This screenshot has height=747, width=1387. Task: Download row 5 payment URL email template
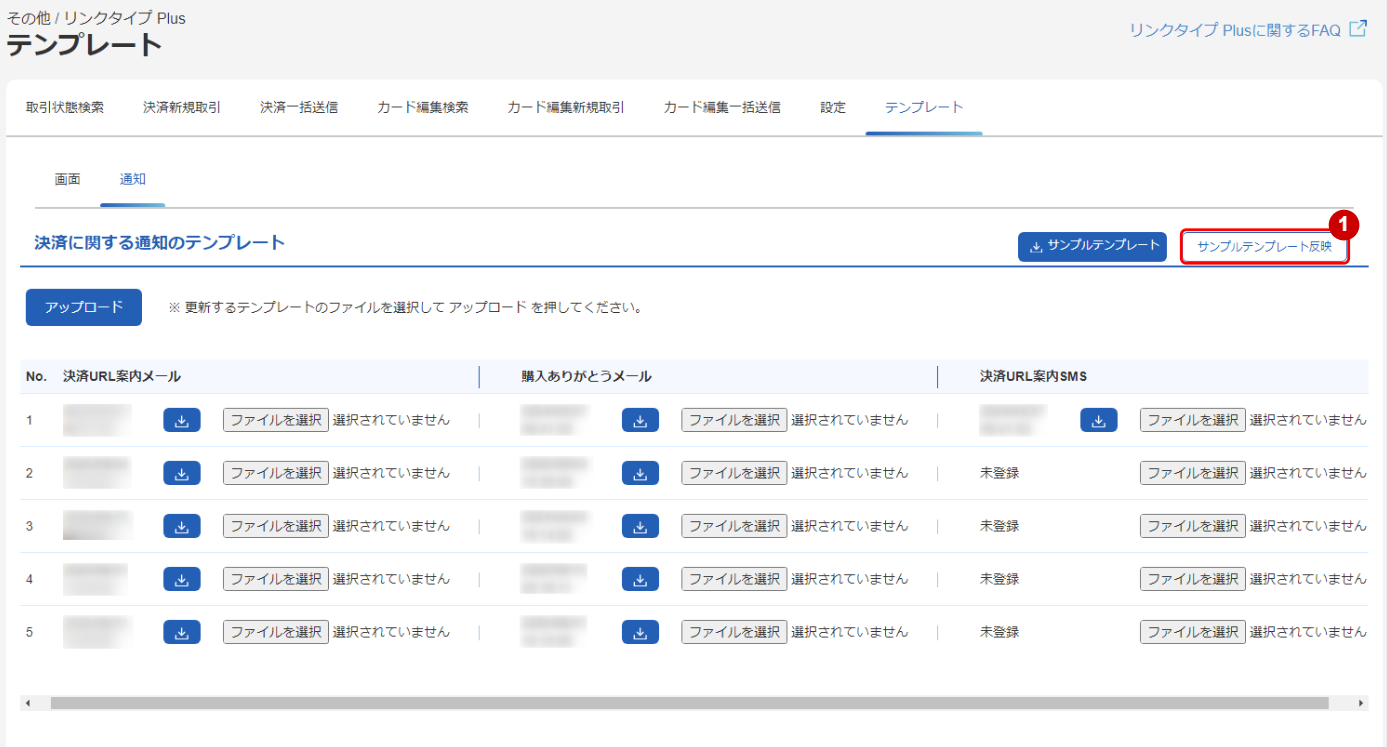click(182, 632)
